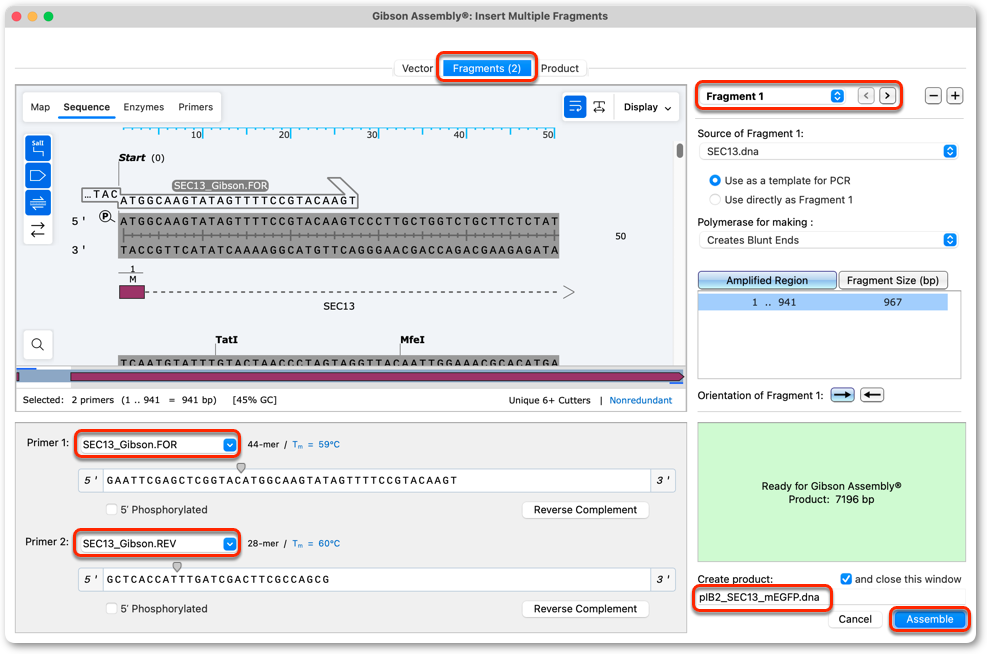
Task: Click the SEC13_Gibson.FOR primer annotation
Action: click(221, 185)
